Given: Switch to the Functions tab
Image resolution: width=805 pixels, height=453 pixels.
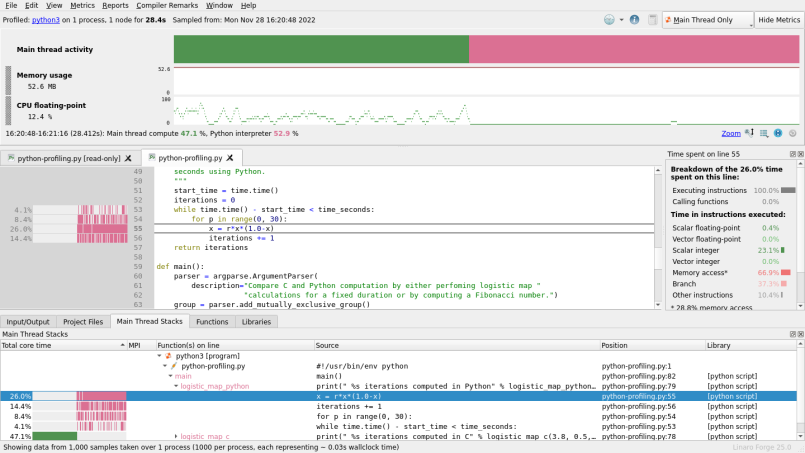Looking at the screenshot, I should (212, 322).
